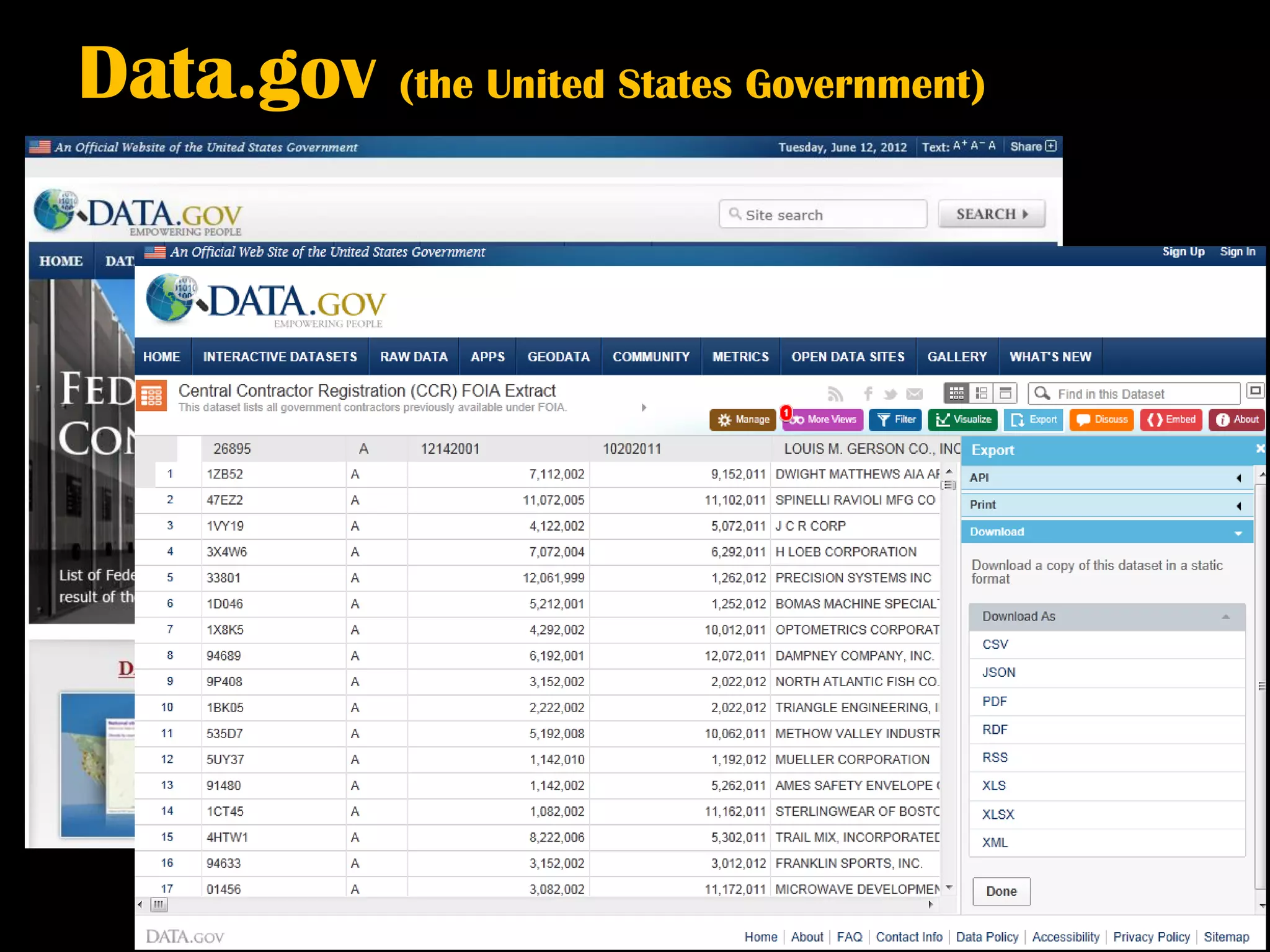The width and height of the screenshot is (1270, 952).
Task: Open INTERACTIVE DATASETS nav item
Action: 280,357
